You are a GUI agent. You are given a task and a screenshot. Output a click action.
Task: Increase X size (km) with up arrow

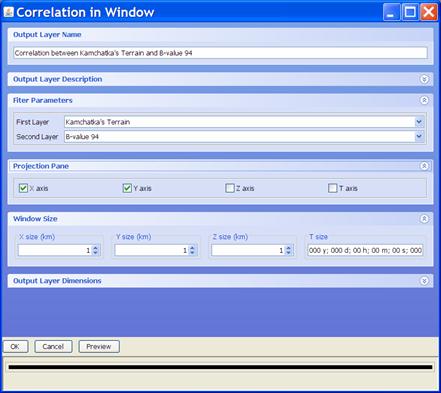coord(95,248)
